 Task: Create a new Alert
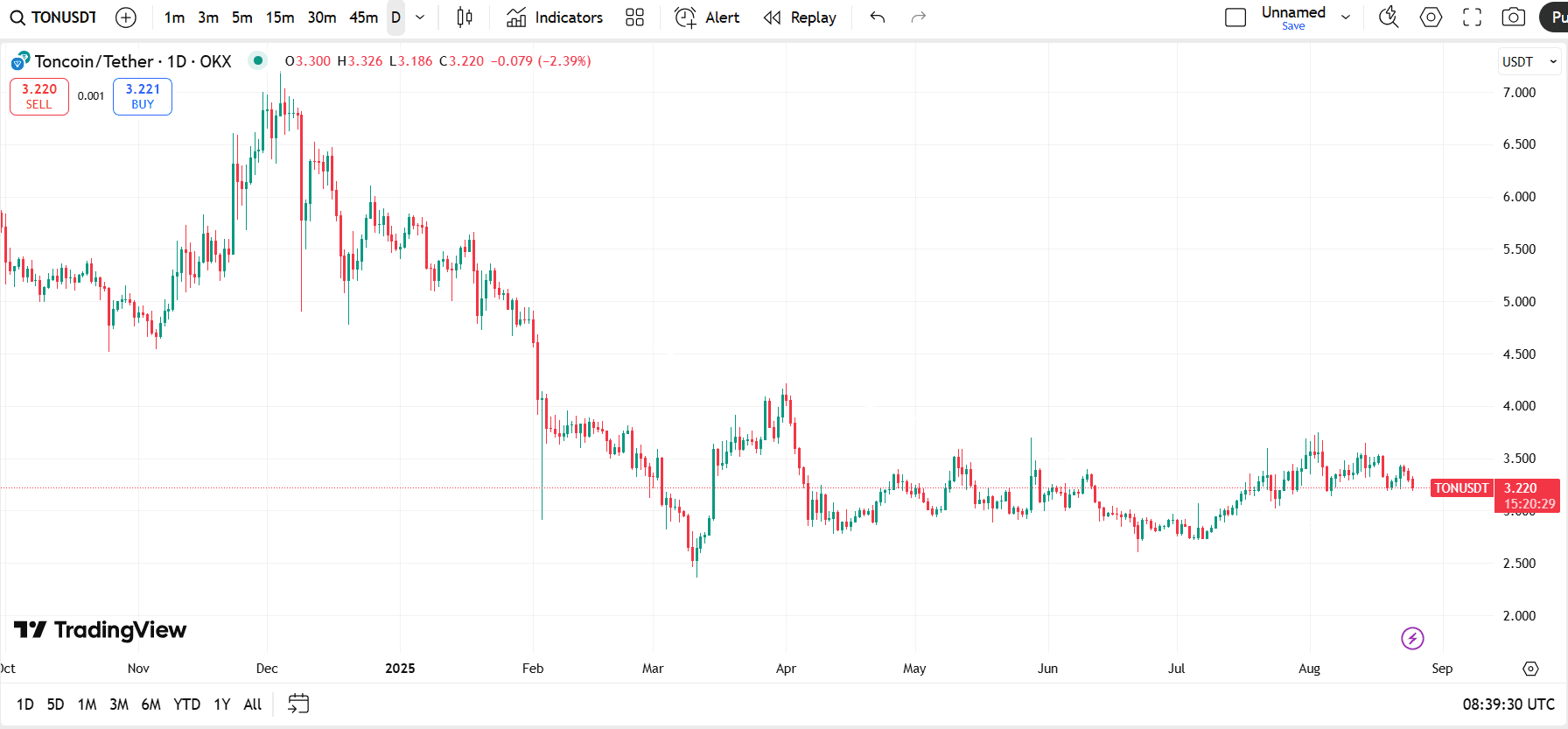[707, 18]
